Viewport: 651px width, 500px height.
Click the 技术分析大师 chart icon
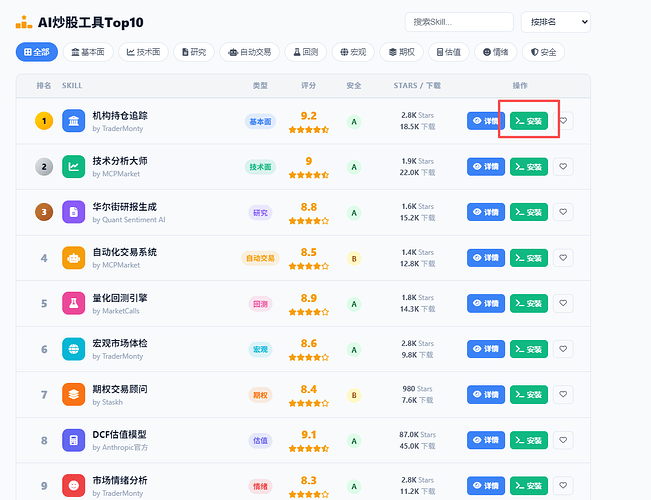(x=73, y=167)
